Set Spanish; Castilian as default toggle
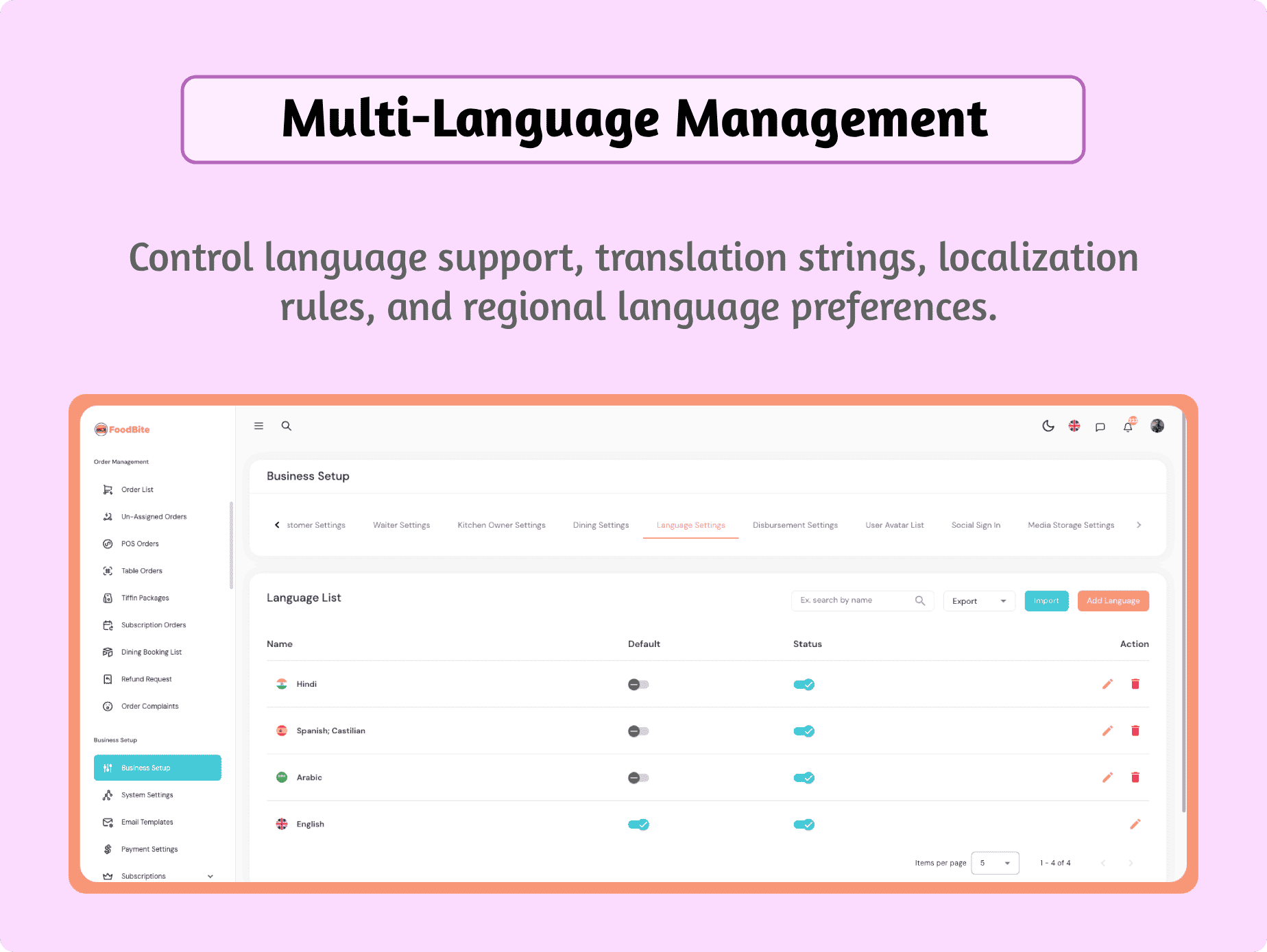Image resolution: width=1267 pixels, height=952 pixels. 638,731
